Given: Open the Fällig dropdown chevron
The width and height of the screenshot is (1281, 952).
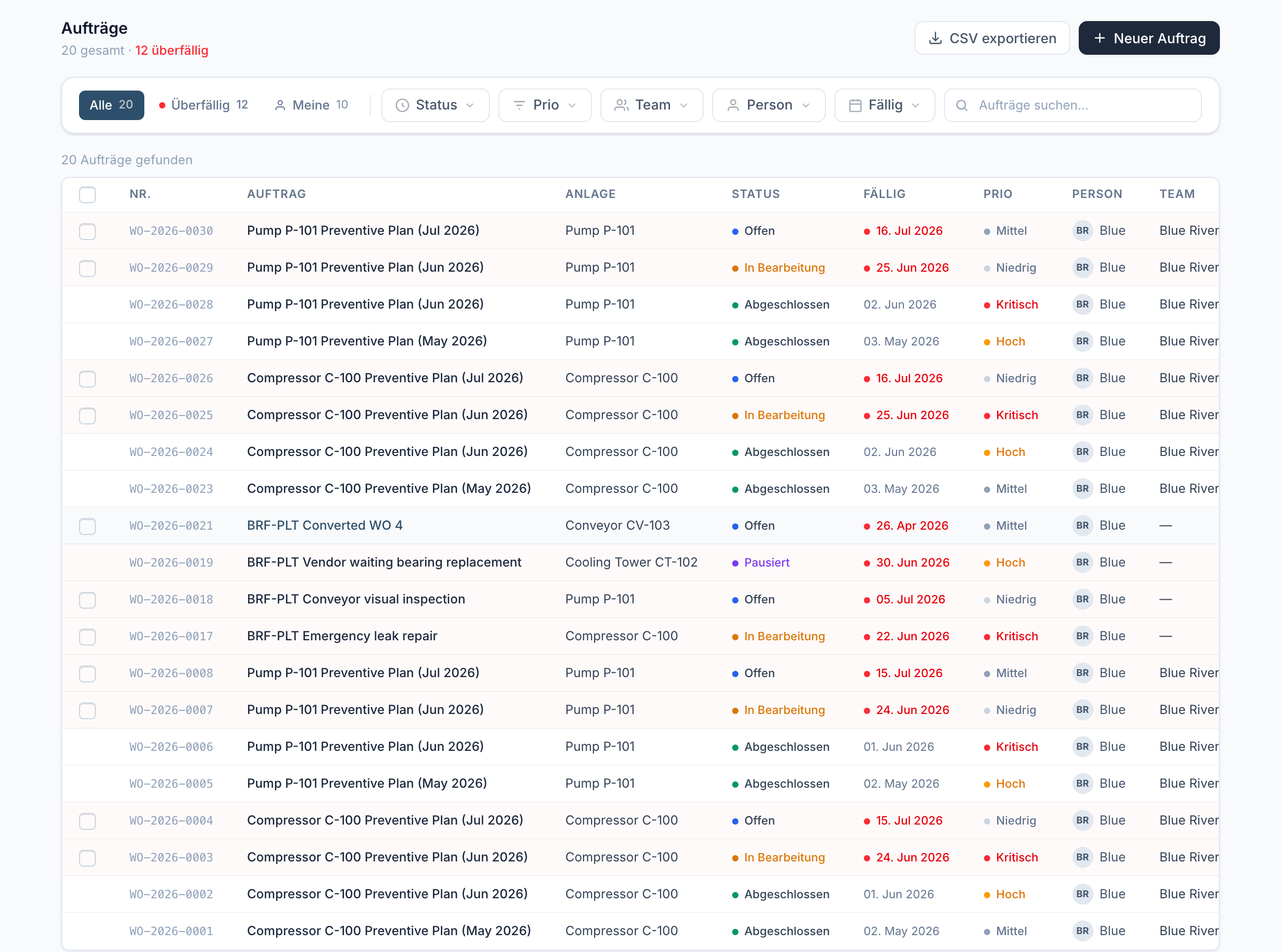Looking at the screenshot, I should click(915, 105).
